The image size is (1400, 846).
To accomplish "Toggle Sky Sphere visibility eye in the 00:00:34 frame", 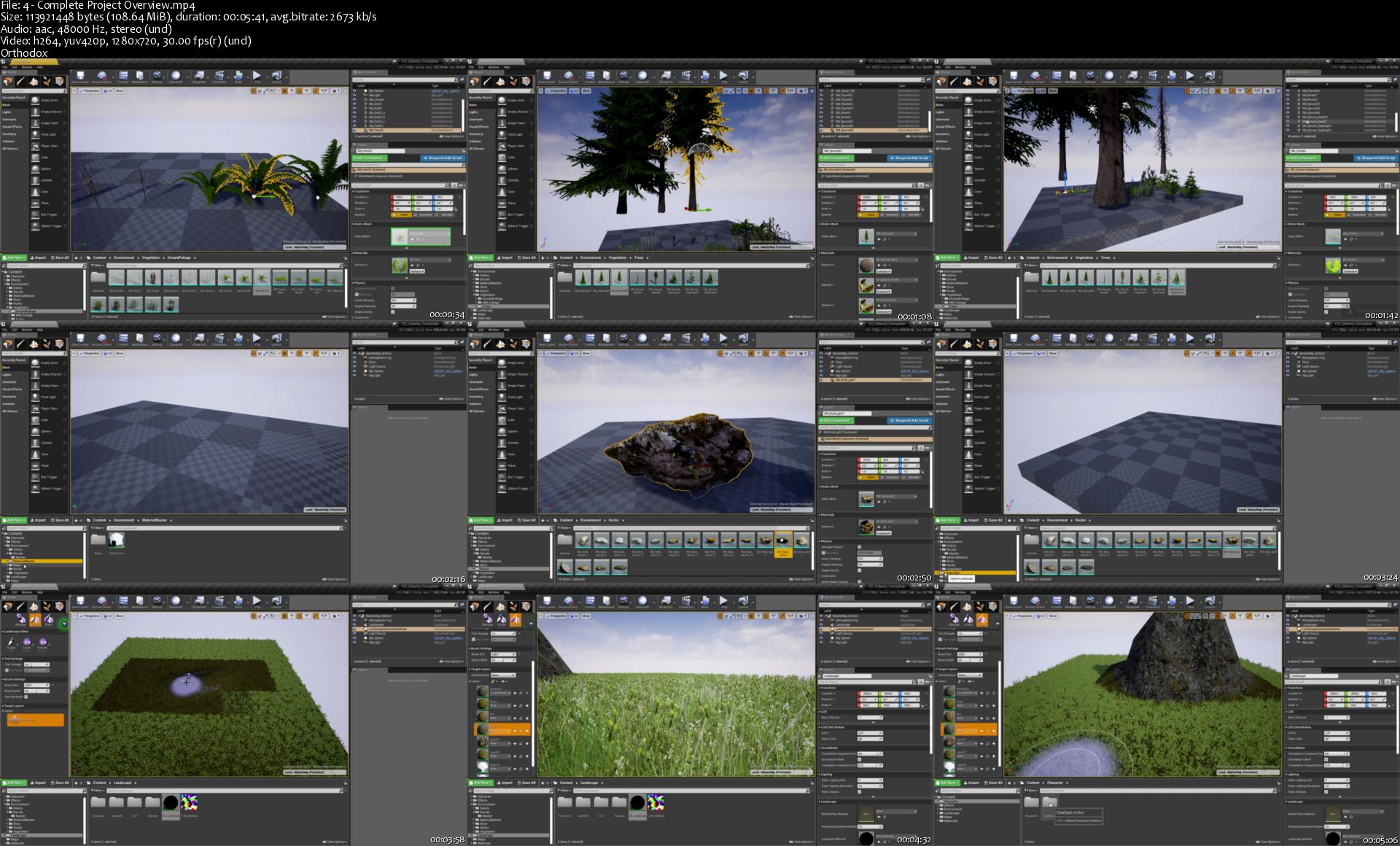I will pyautogui.click(x=355, y=90).
